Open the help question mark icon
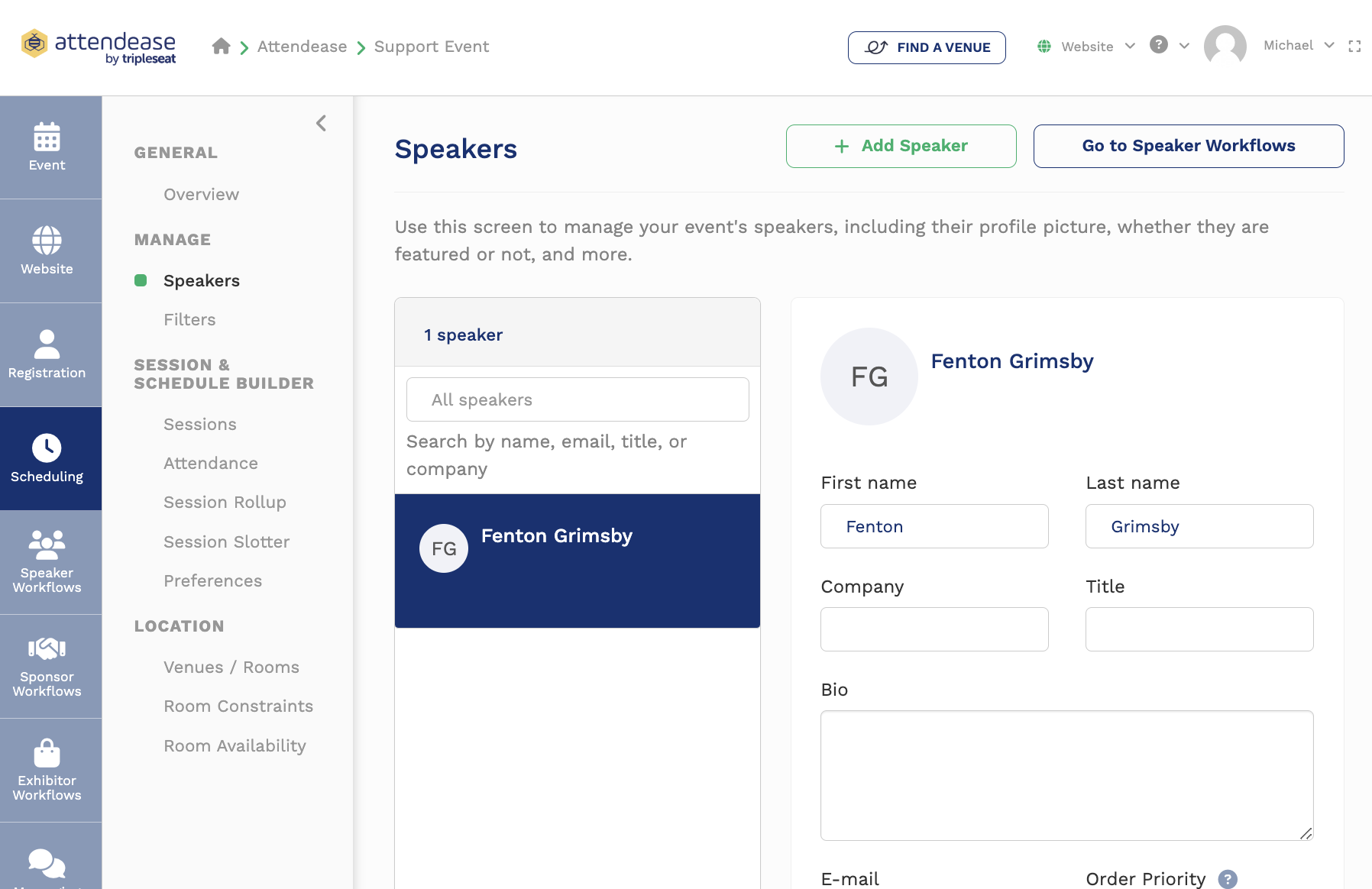 click(x=1158, y=46)
